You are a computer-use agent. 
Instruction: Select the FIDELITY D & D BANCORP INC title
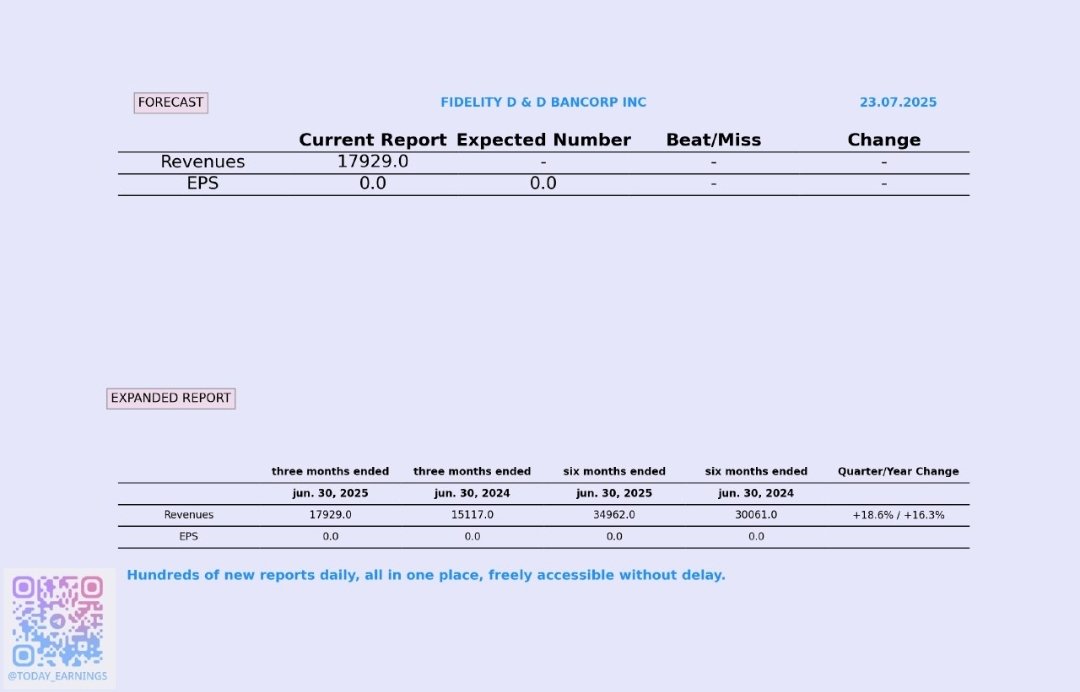coord(543,103)
